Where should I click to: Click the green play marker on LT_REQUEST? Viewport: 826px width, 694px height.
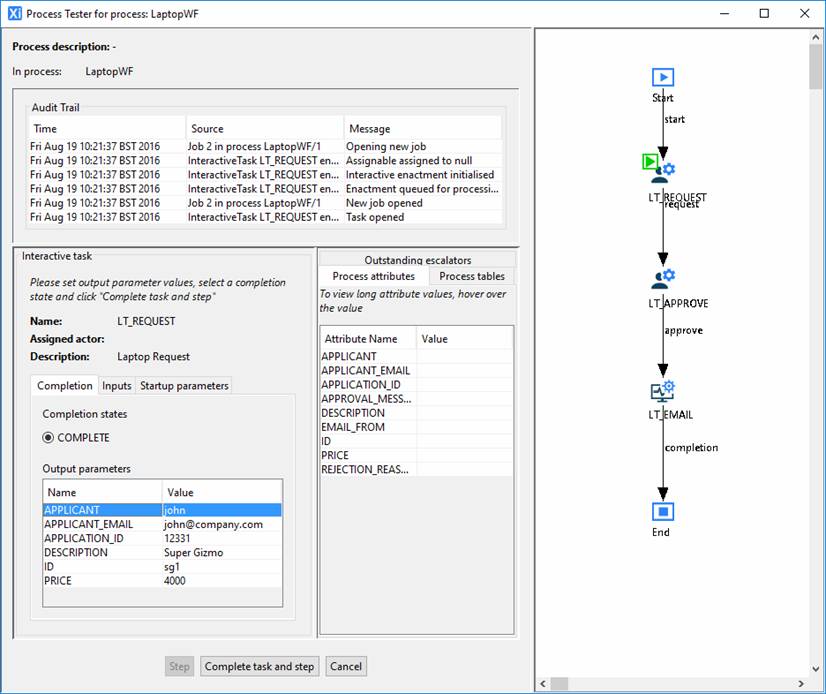(649, 160)
